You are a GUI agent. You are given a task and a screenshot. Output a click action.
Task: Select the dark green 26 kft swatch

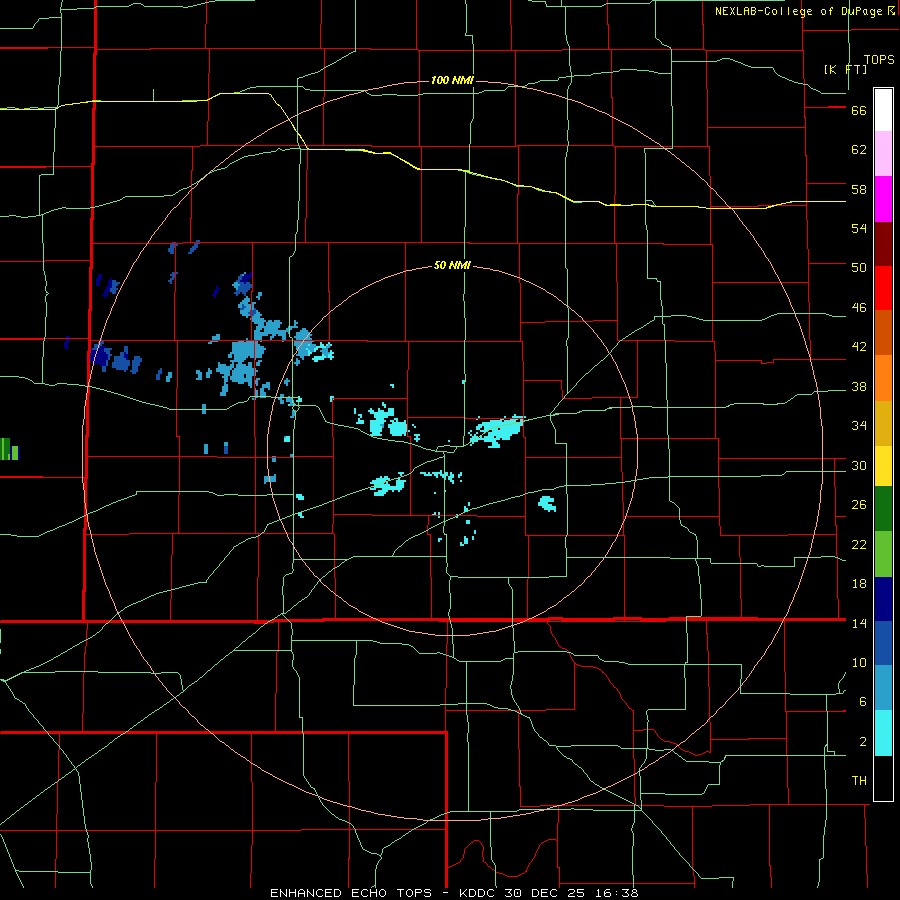point(883,509)
